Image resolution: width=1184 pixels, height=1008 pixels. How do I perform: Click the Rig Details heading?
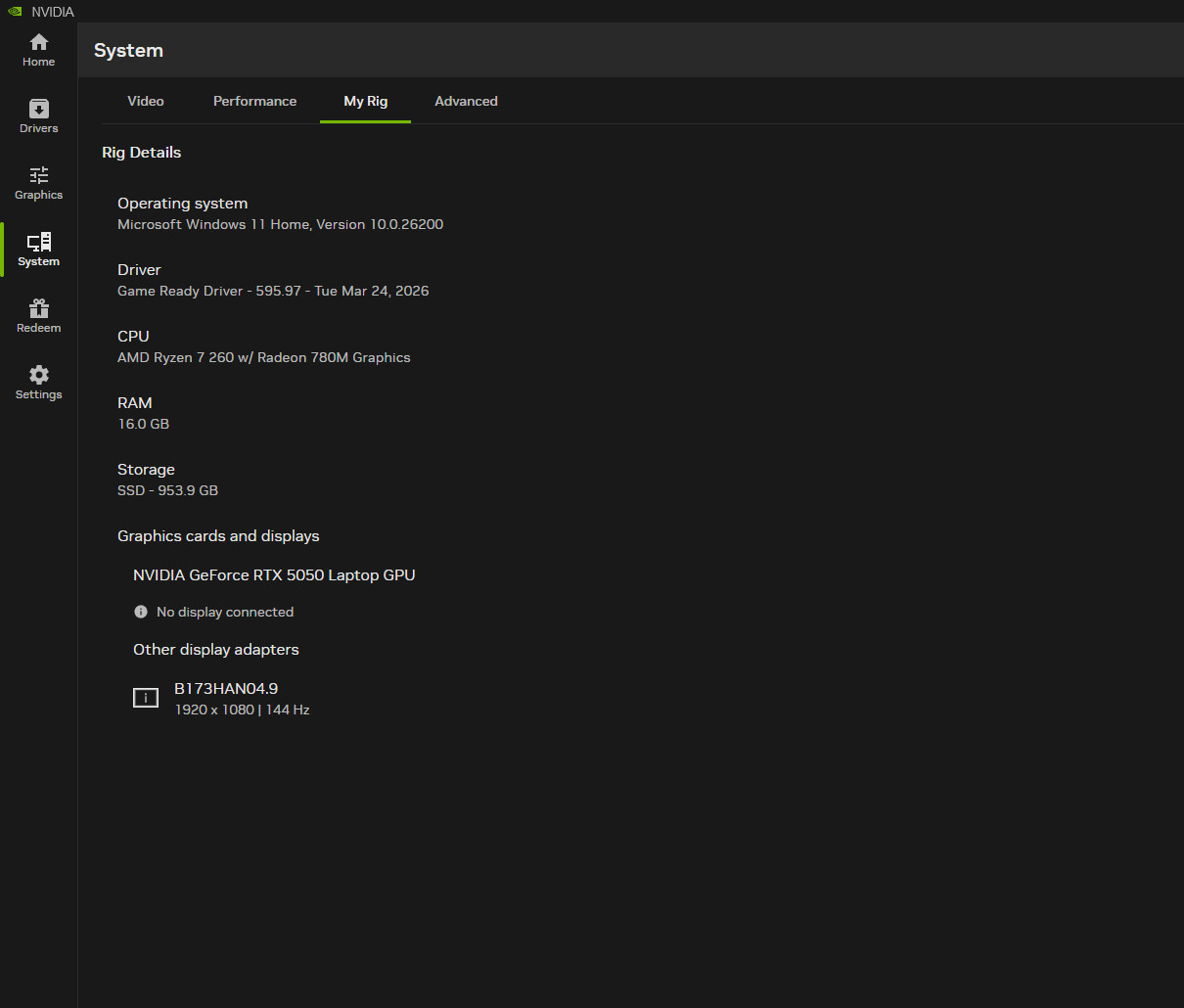pos(142,153)
